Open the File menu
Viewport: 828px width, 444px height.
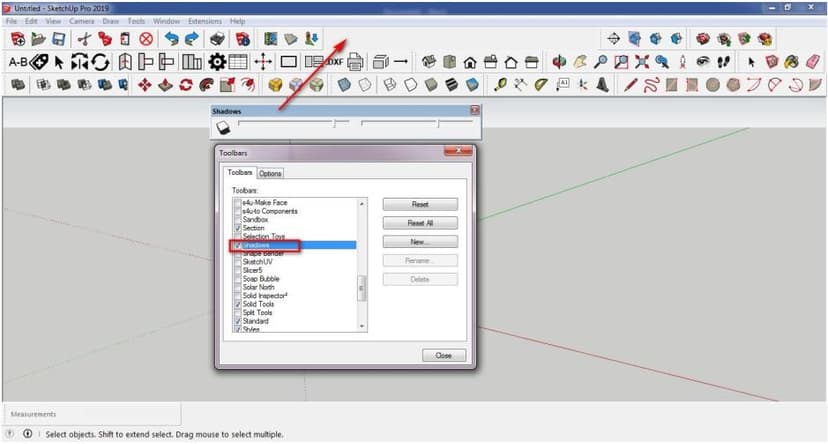coord(11,21)
